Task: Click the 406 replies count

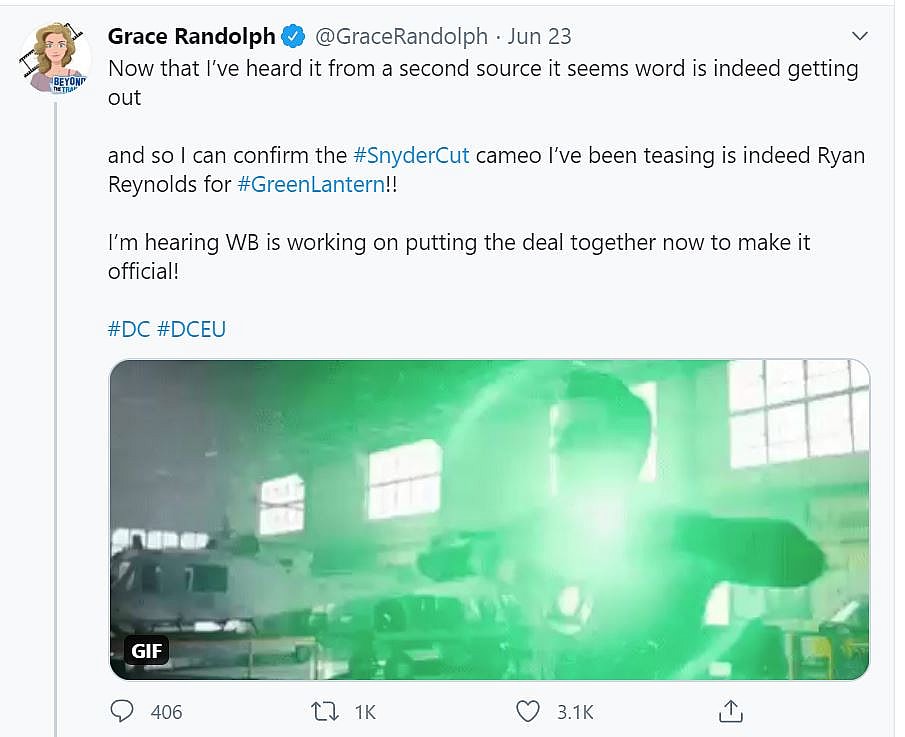Action: (166, 712)
